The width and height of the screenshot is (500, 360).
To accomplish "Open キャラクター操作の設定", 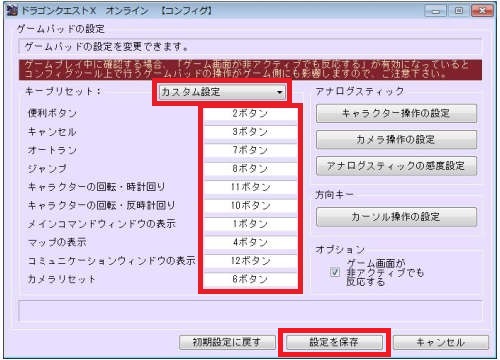I will coord(396,113).
